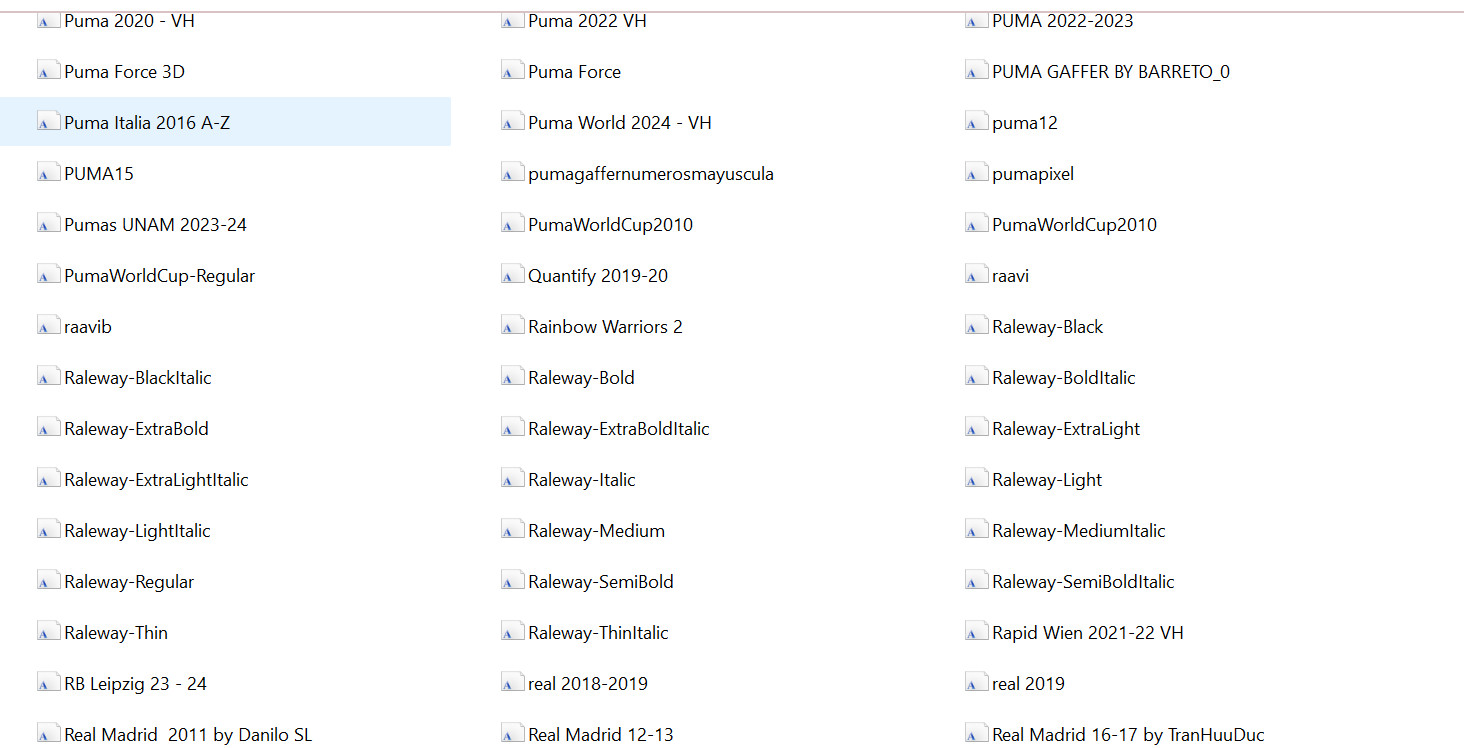1464x748 pixels.
Task: Click the Raleway-LightItalic file icon
Action: (48, 530)
